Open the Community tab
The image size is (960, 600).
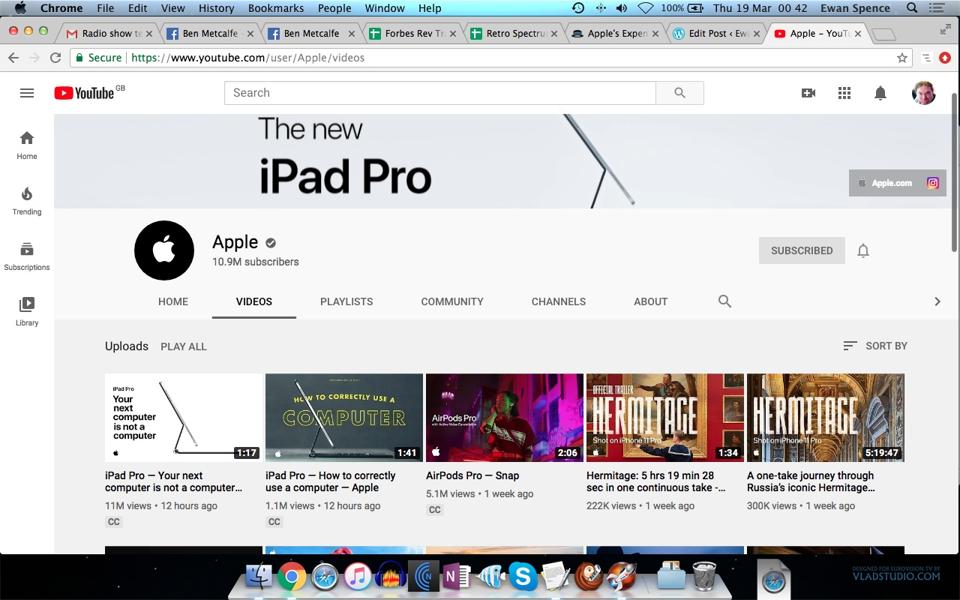pos(452,302)
